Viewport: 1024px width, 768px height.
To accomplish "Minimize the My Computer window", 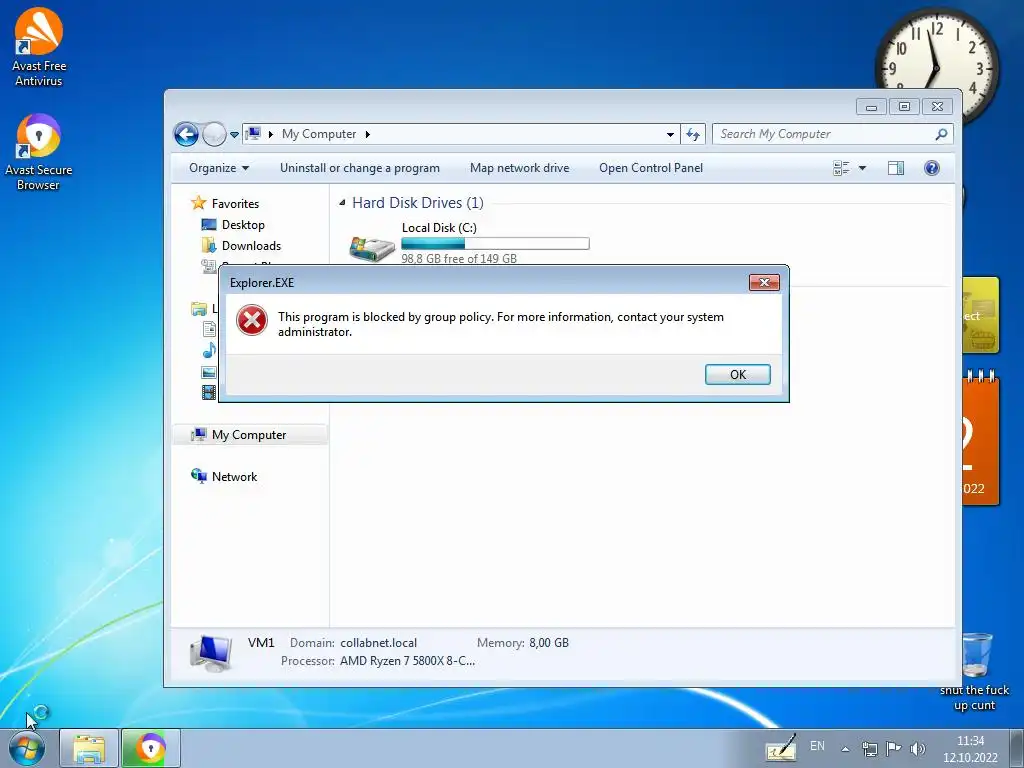I will tap(871, 106).
